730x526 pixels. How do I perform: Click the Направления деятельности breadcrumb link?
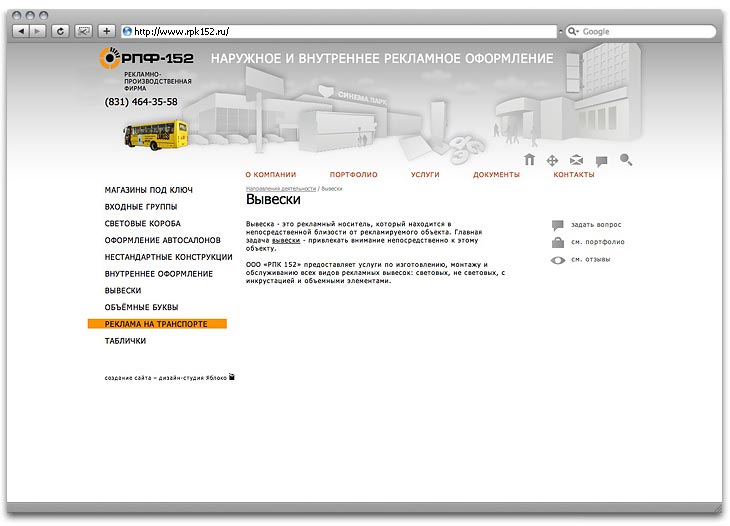tap(281, 189)
